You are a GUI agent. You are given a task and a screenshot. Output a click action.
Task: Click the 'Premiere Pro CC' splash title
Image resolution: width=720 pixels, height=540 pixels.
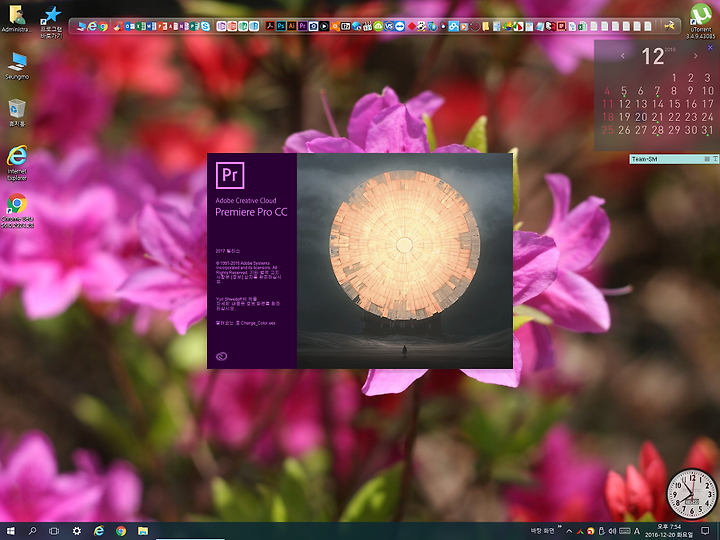pyautogui.click(x=251, y=212)
